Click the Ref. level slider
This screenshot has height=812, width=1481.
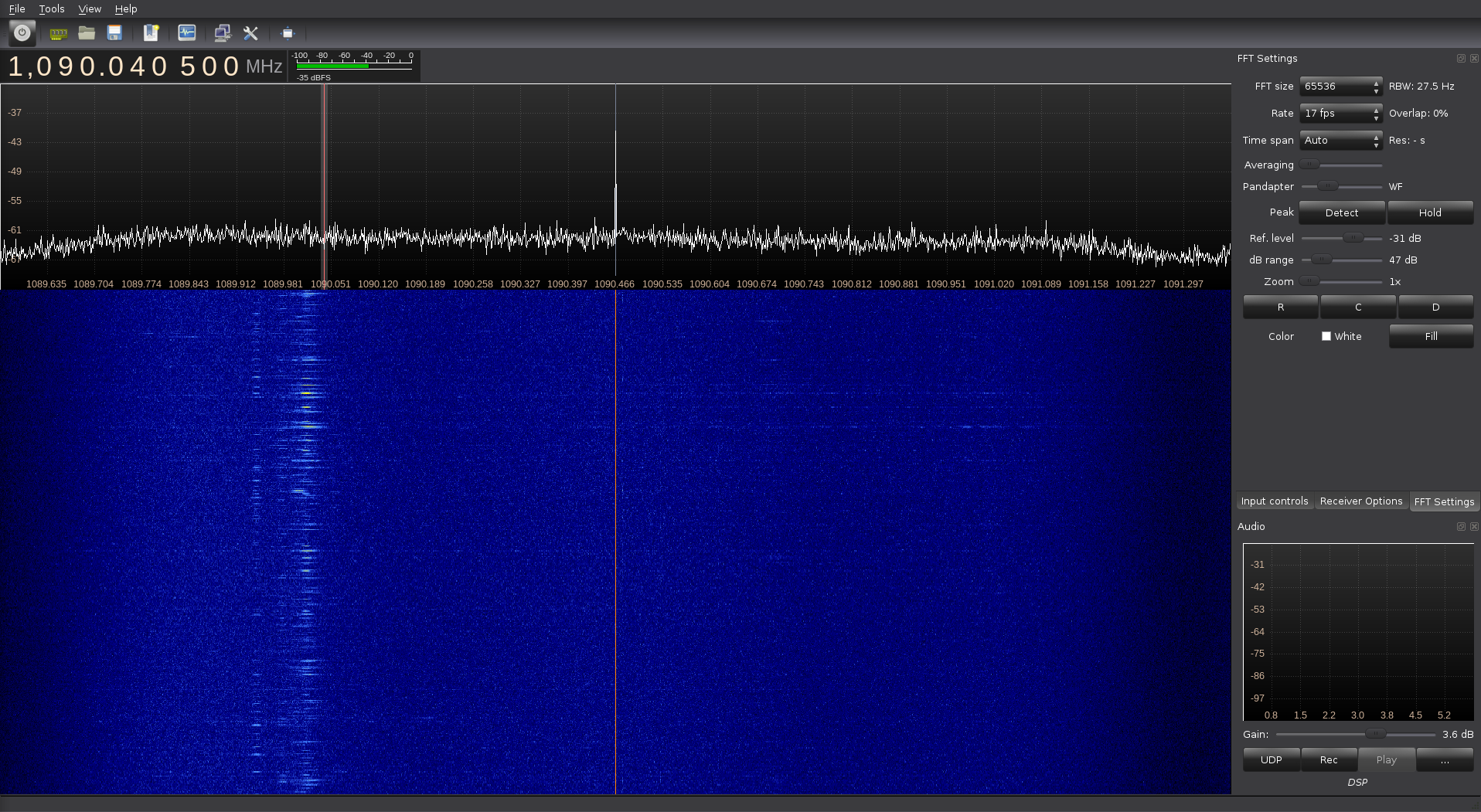[x=1352, y=238]
